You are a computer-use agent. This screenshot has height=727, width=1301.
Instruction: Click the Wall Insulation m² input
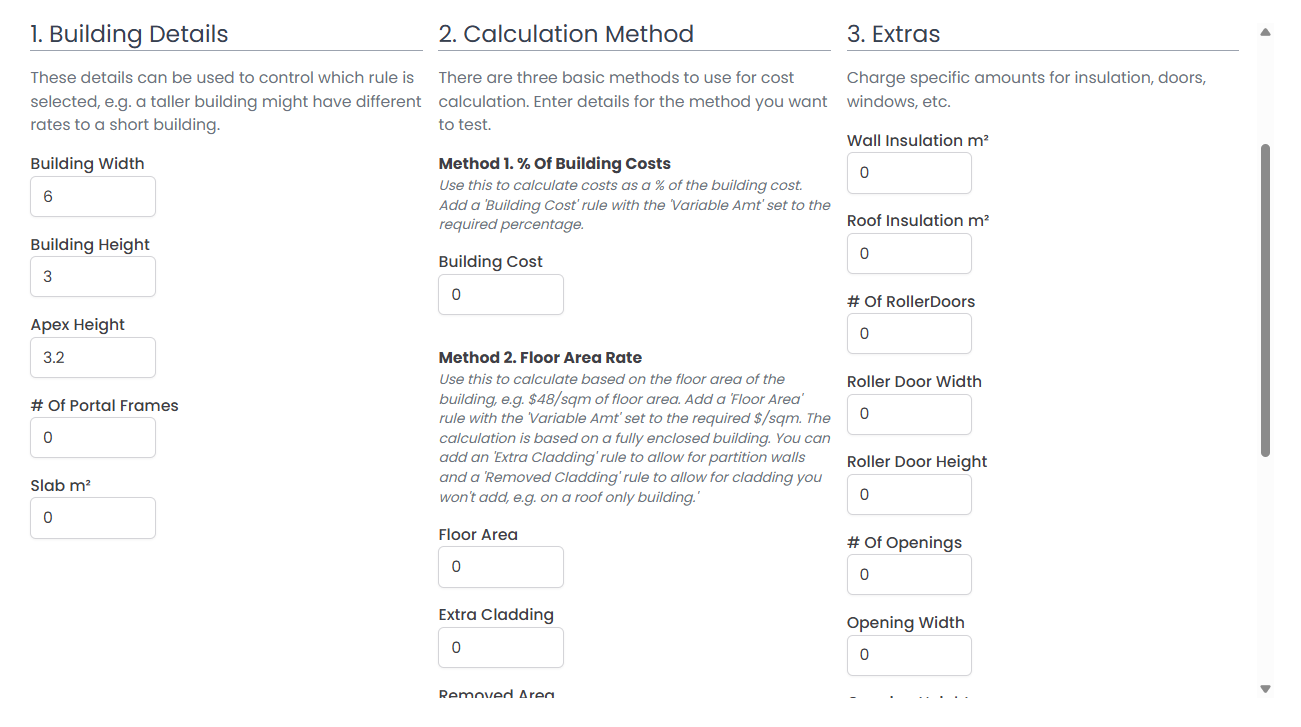pyautogui.click(x=909, y=173)
